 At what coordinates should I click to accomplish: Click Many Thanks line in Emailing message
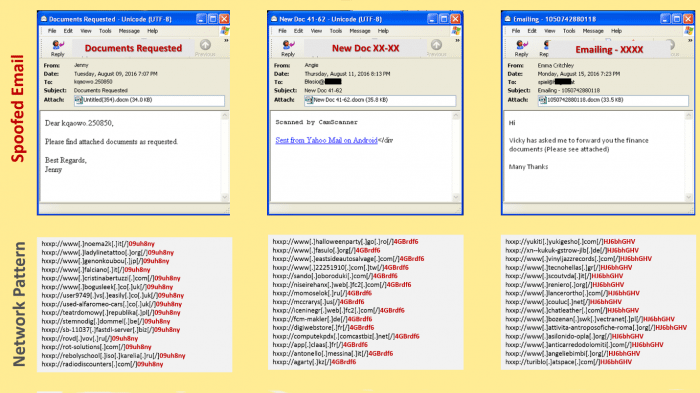click(x=528, y=167)
